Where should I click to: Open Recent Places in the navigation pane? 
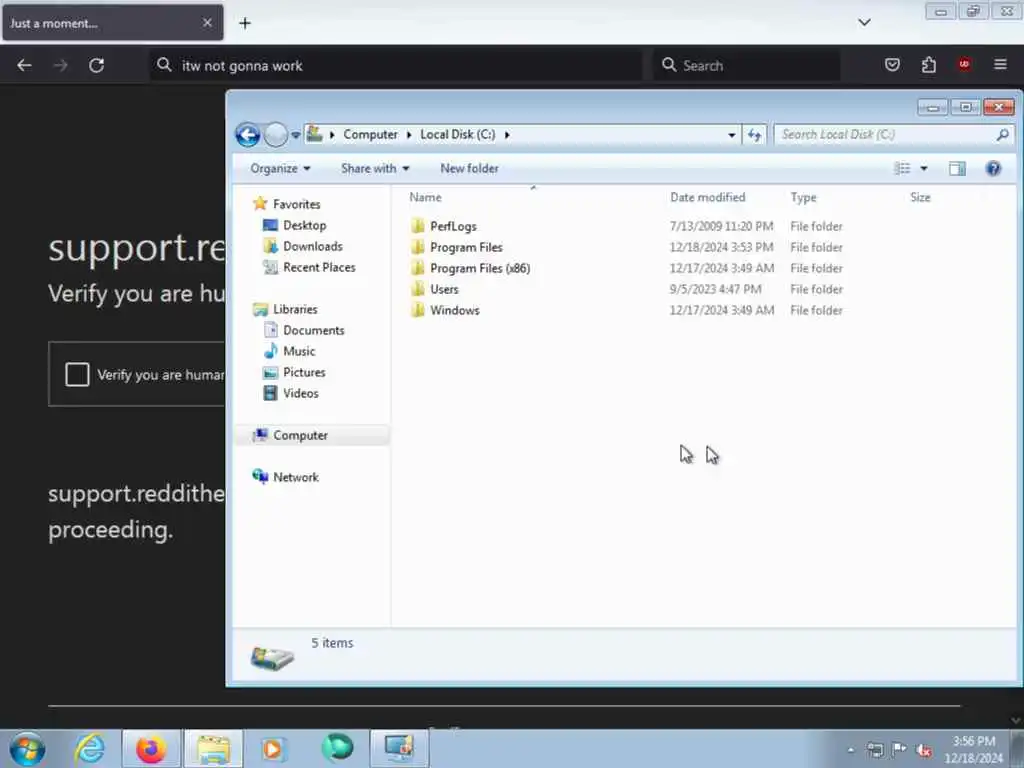319,267
